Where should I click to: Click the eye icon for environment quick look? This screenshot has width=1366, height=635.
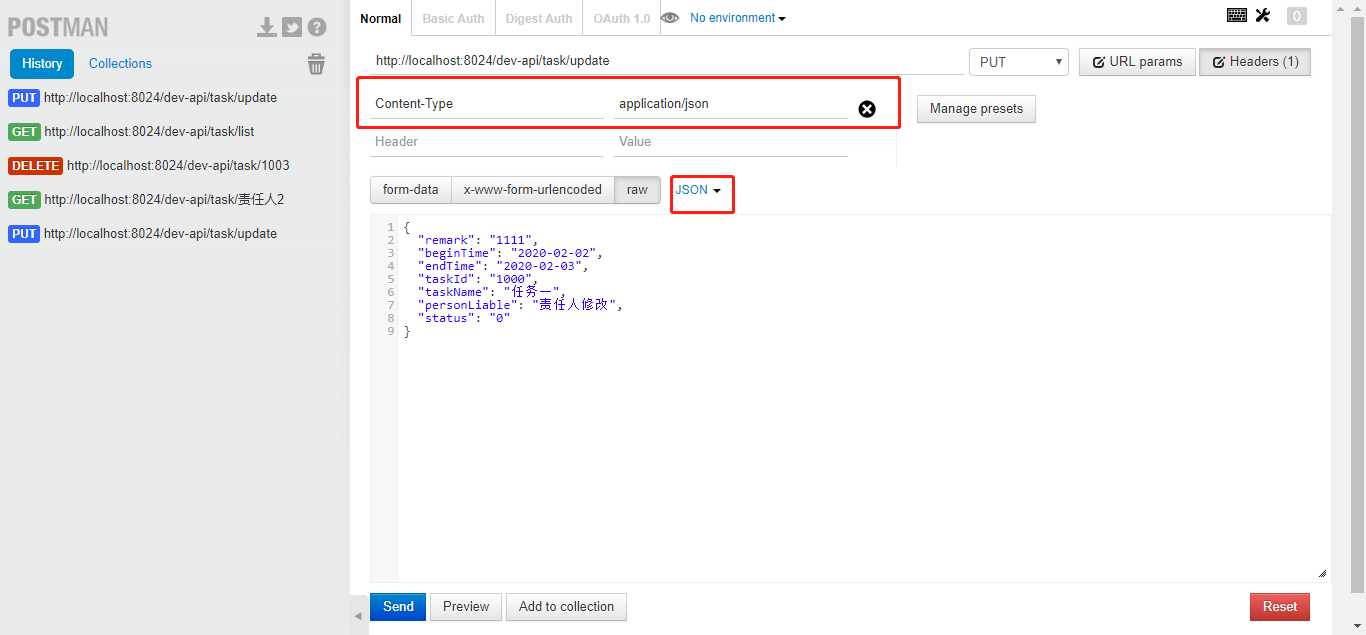coord(670,18)
